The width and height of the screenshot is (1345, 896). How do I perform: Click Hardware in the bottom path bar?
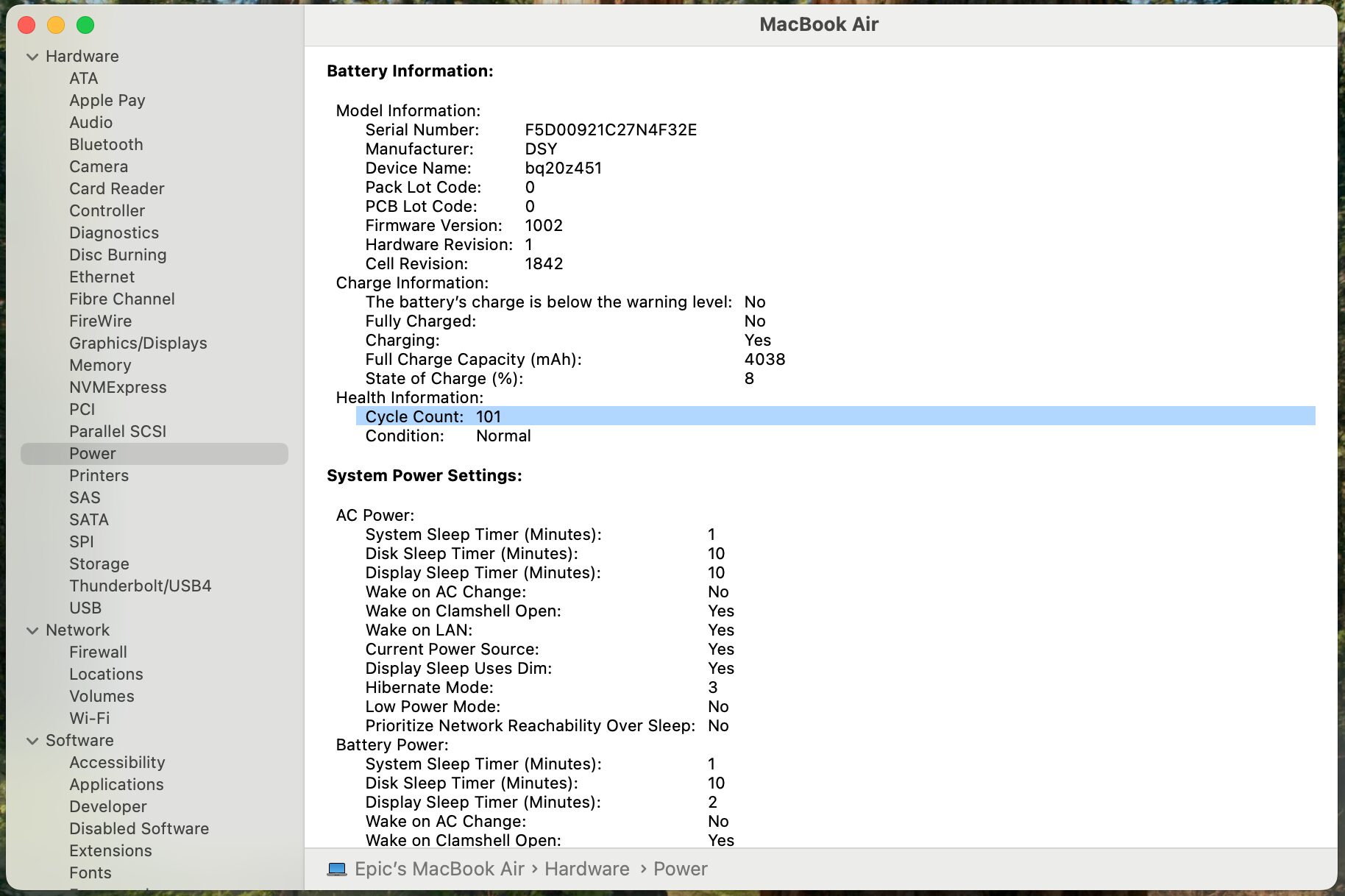tap(586, 869)
